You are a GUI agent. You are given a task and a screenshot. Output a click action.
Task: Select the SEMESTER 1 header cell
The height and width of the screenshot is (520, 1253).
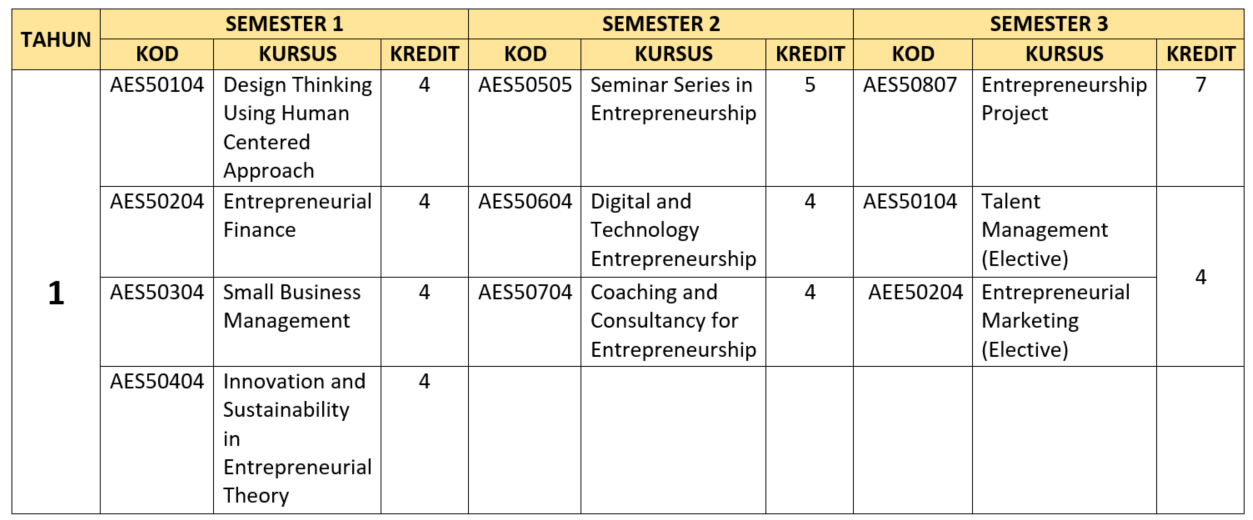[x=284, y=24]
